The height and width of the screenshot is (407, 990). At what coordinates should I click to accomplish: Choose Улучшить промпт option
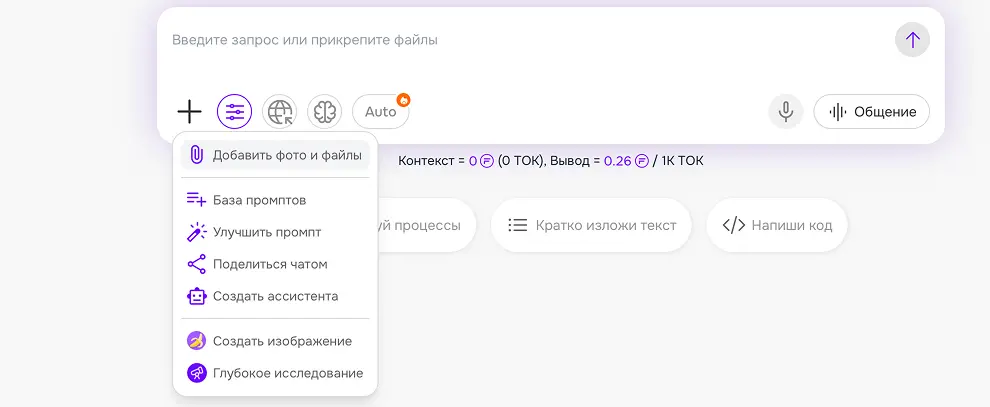(x=275, y=232)
